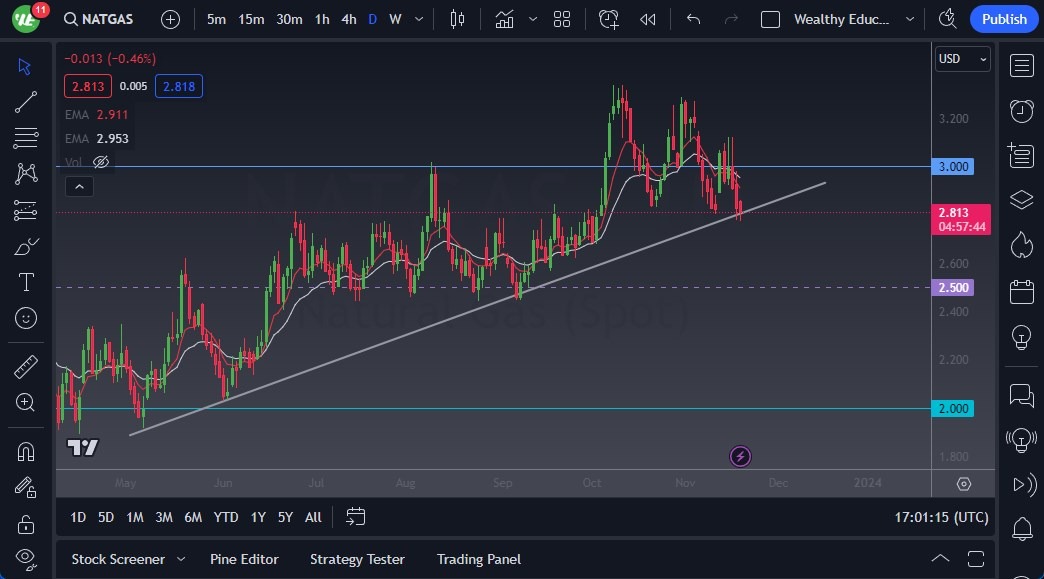The width and height of the screenshot is (1044, 579).
Task: Open the Indicators icon in top toolbar
Action: tap(505, 19)
